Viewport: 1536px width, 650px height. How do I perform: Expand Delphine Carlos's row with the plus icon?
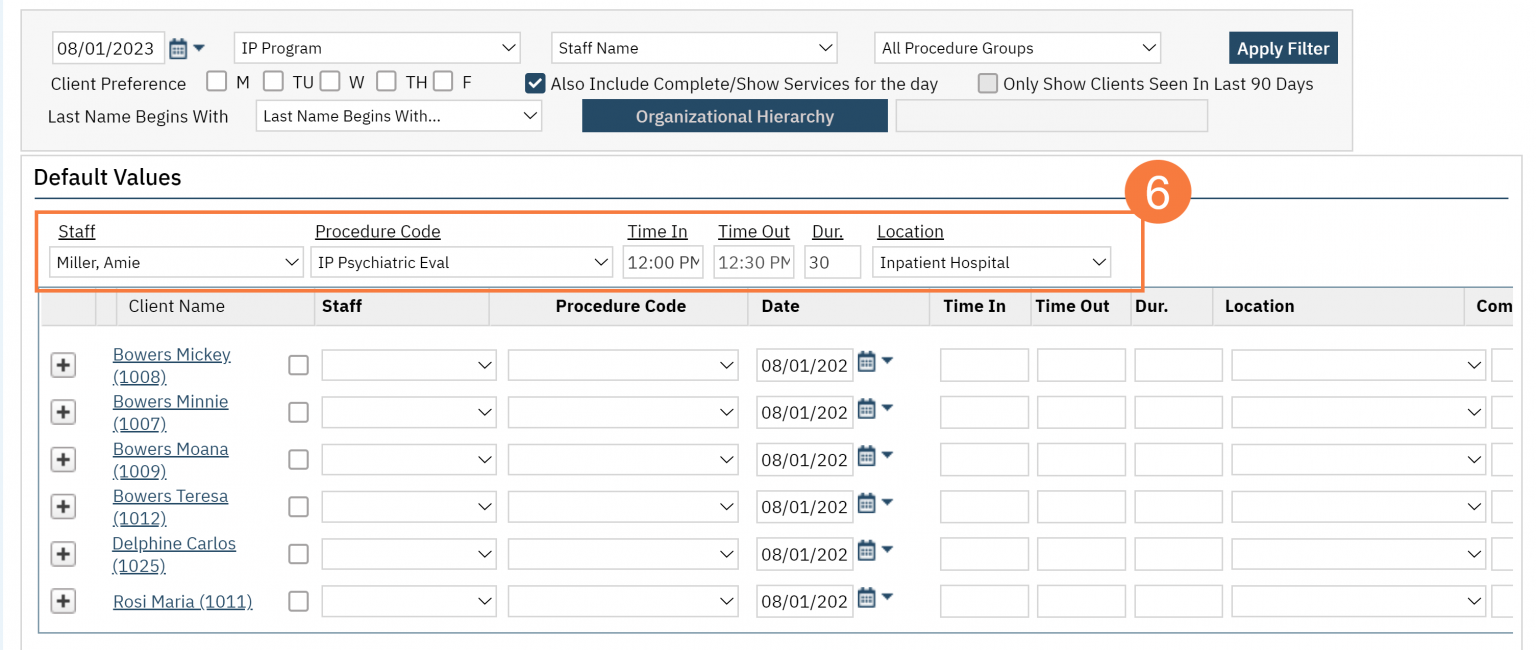(x=63, y=553)
